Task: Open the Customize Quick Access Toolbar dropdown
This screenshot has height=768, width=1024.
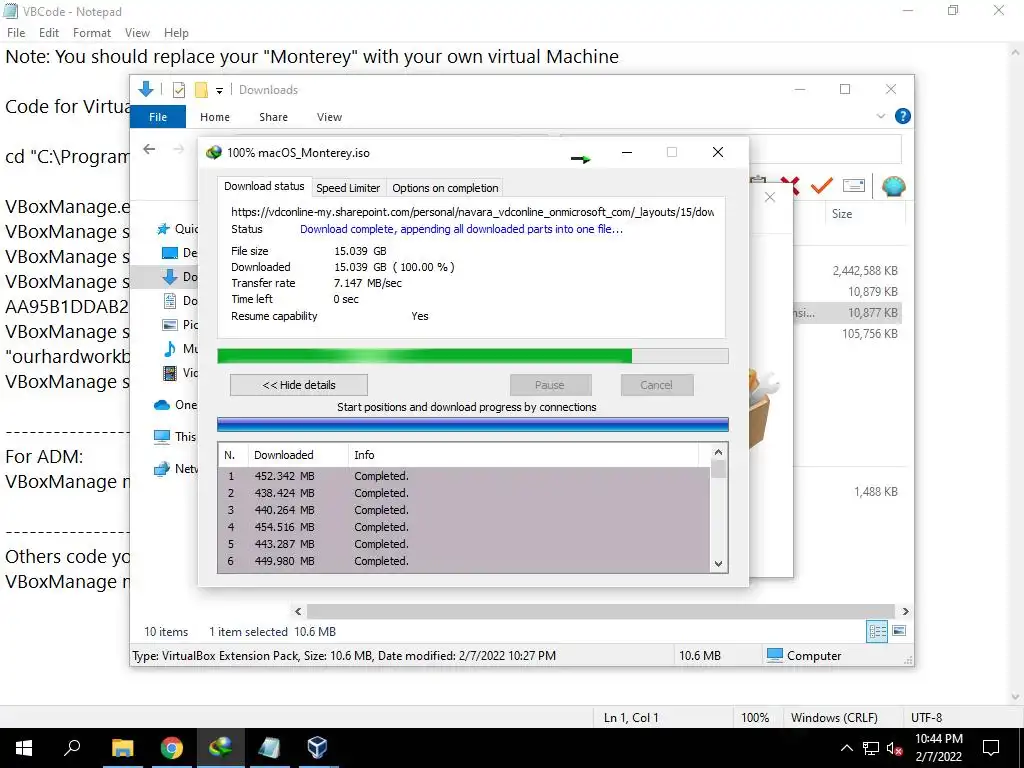Action: 219,91
